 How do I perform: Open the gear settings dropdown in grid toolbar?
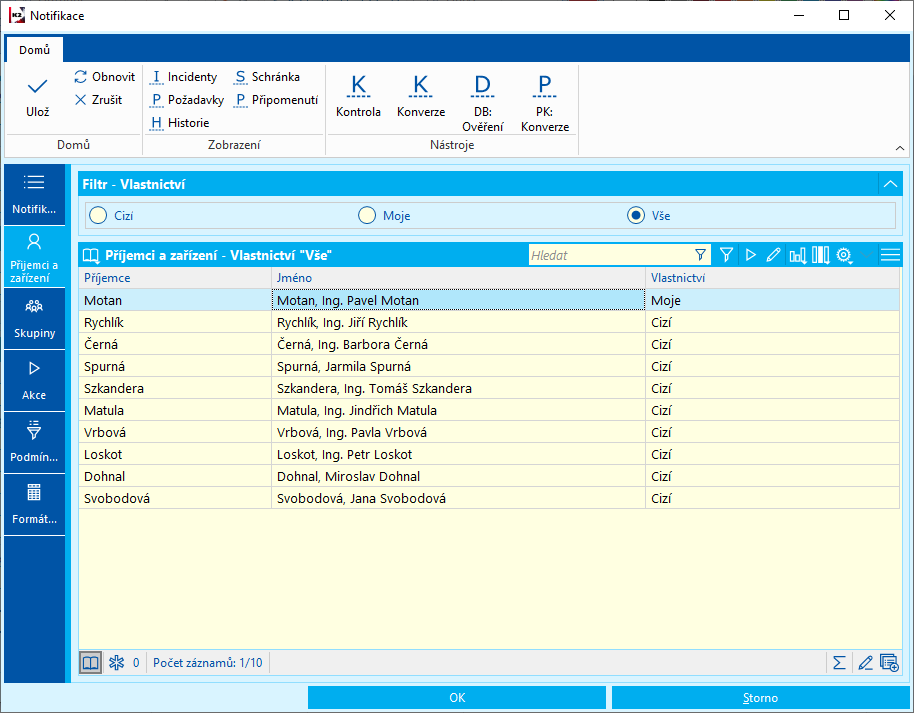845,255
